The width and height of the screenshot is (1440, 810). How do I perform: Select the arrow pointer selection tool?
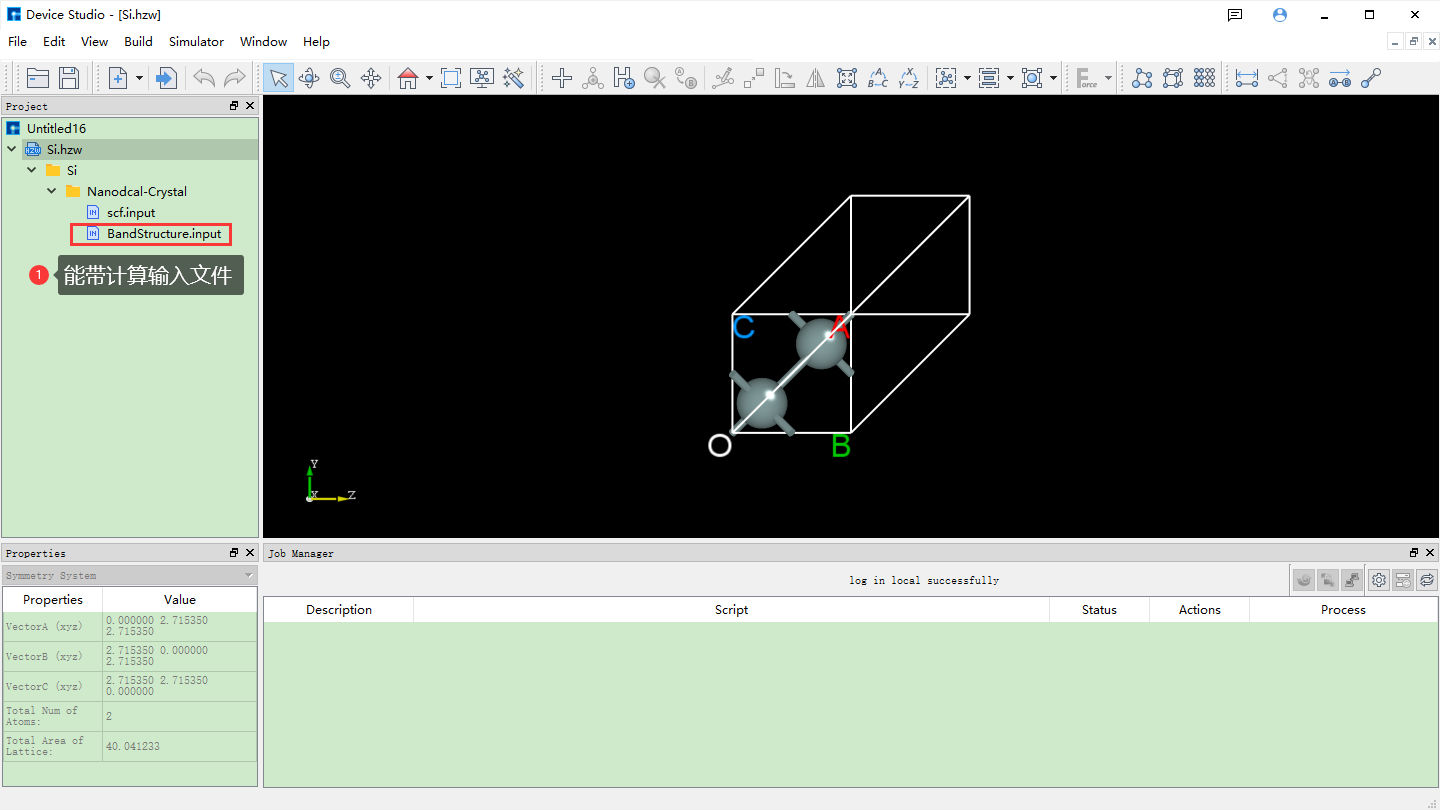279,78
